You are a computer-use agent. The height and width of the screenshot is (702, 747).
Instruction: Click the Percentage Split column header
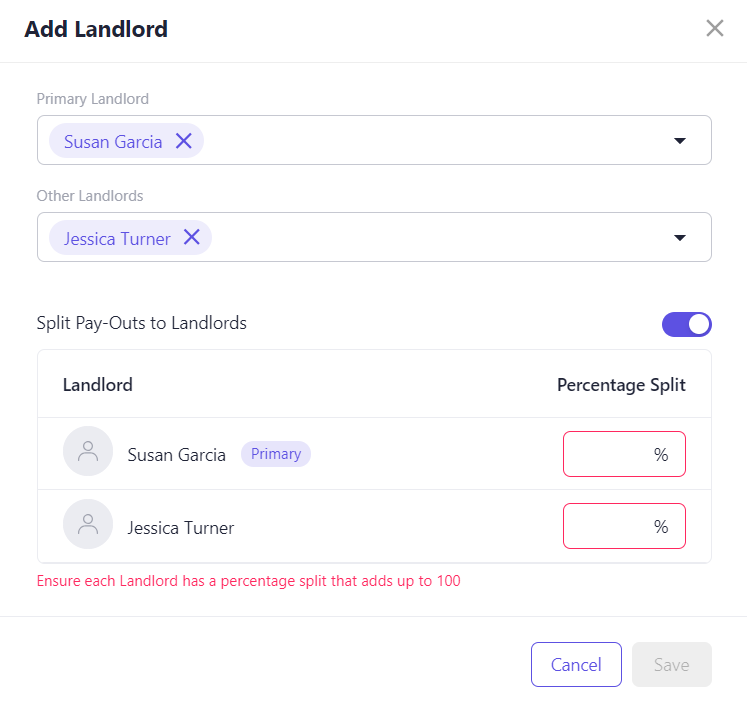(621, 385)
